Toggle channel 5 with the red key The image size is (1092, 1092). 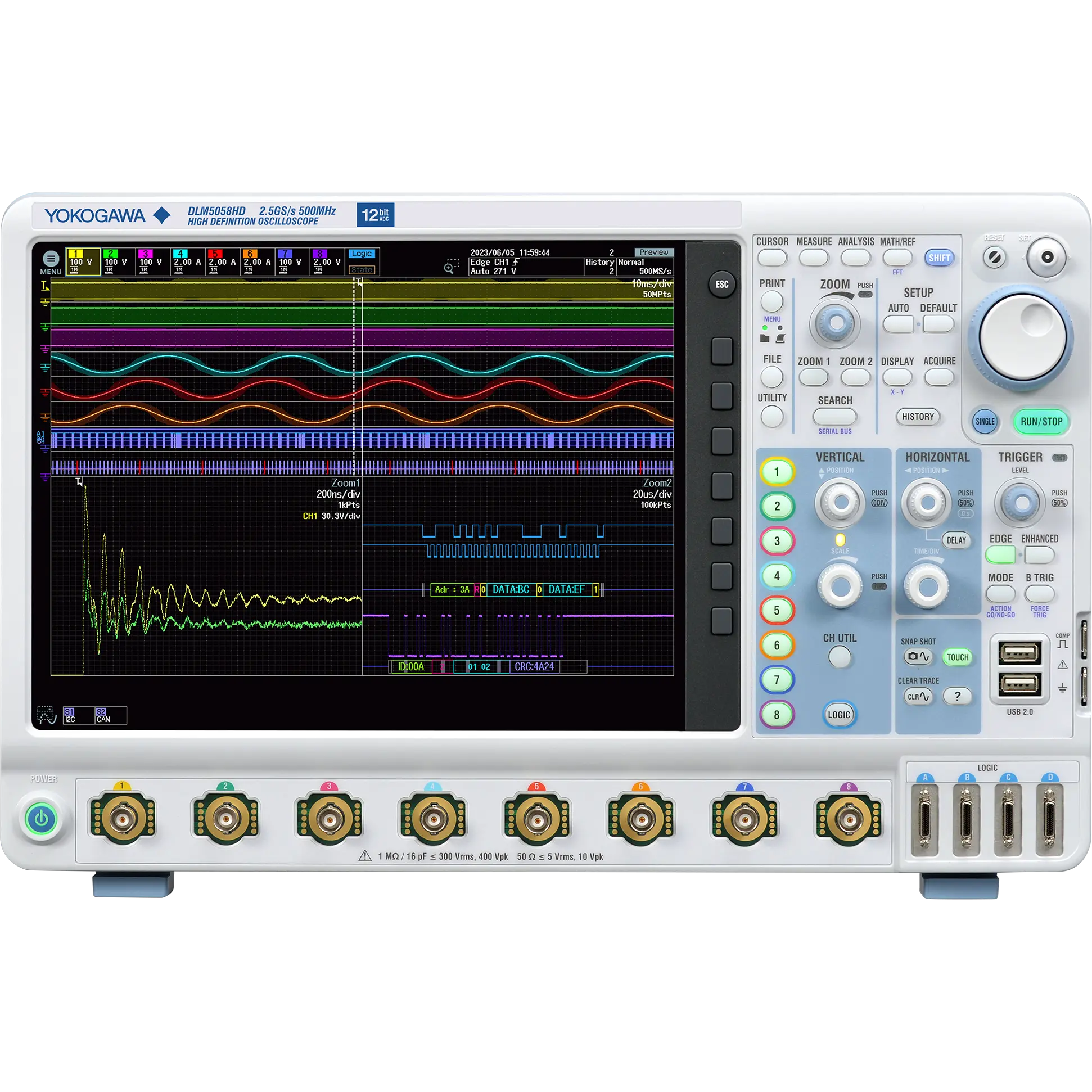777,611
